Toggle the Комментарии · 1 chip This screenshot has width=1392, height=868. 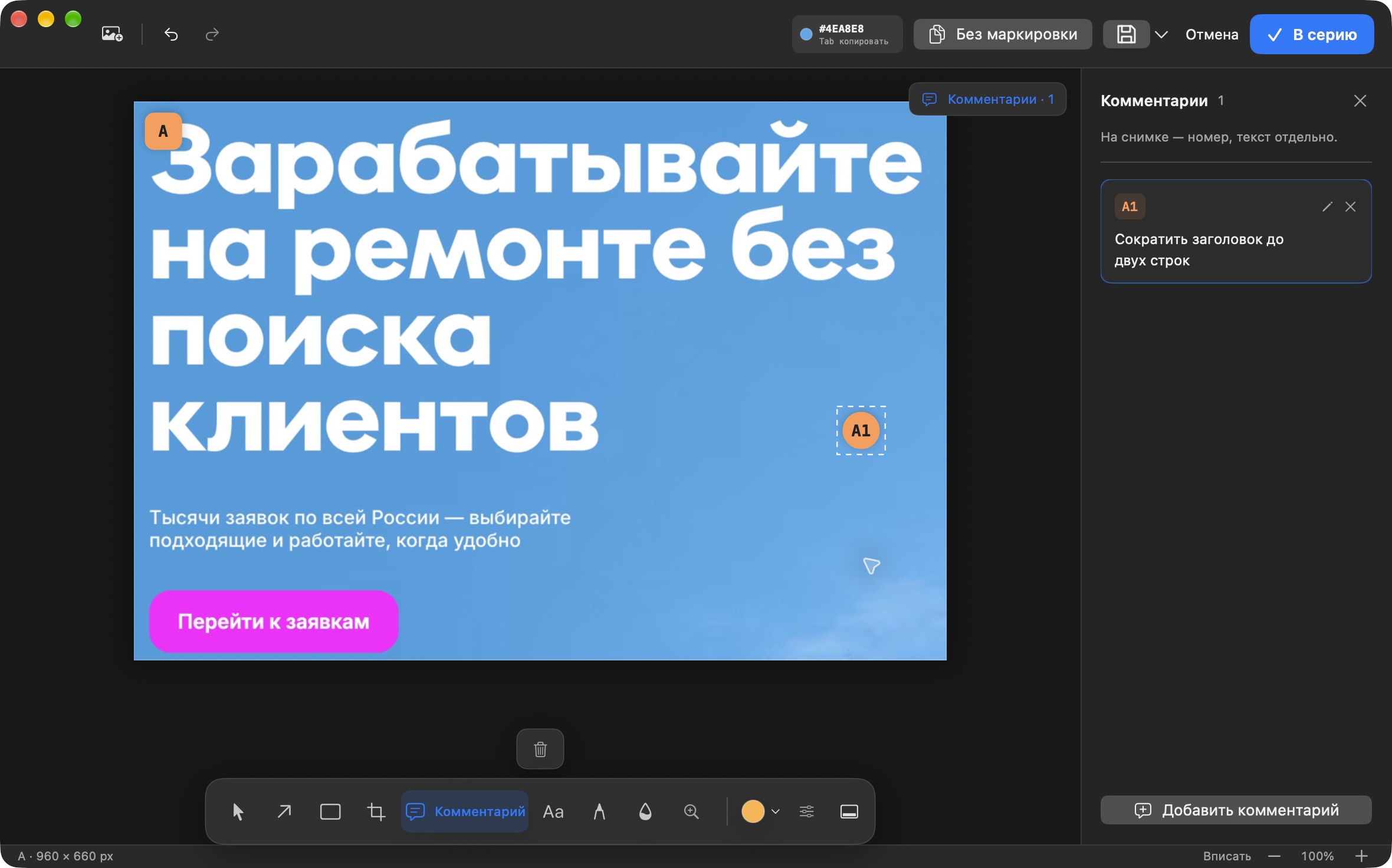point(987,99)
